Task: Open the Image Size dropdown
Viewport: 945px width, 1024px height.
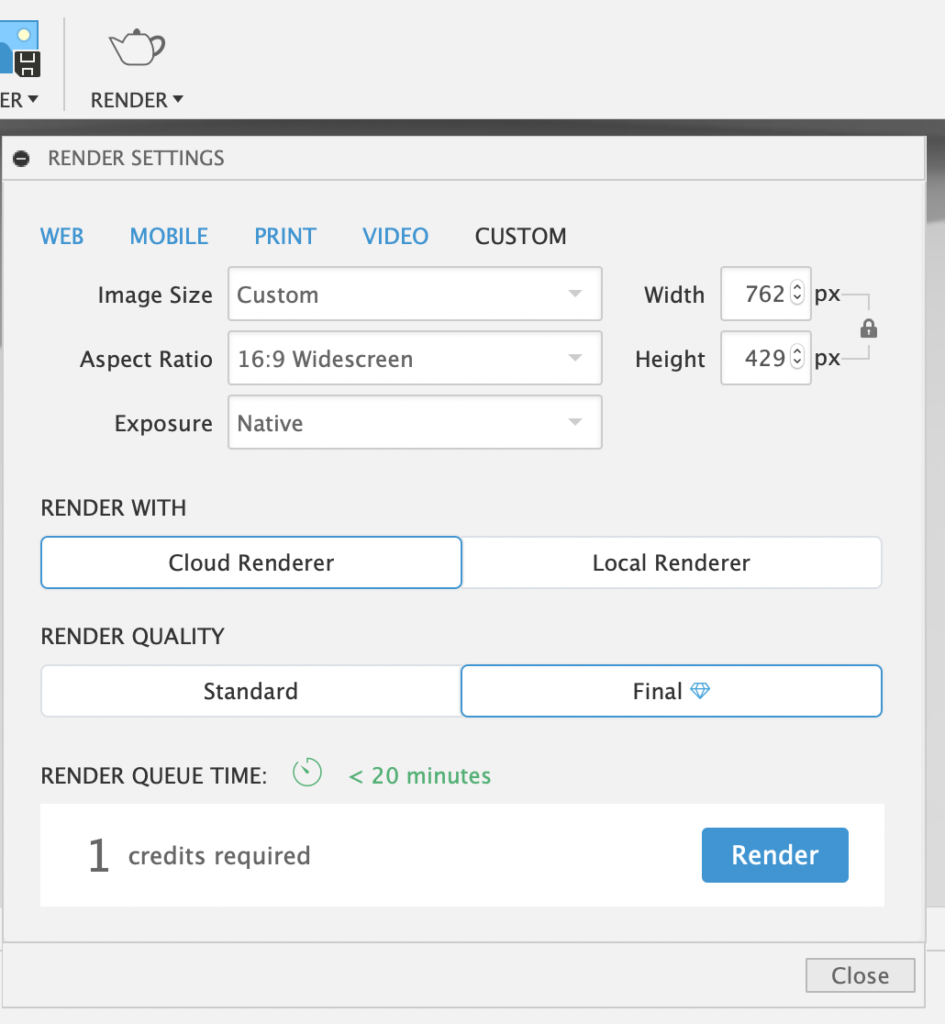Action: click(x=415, y=295)
